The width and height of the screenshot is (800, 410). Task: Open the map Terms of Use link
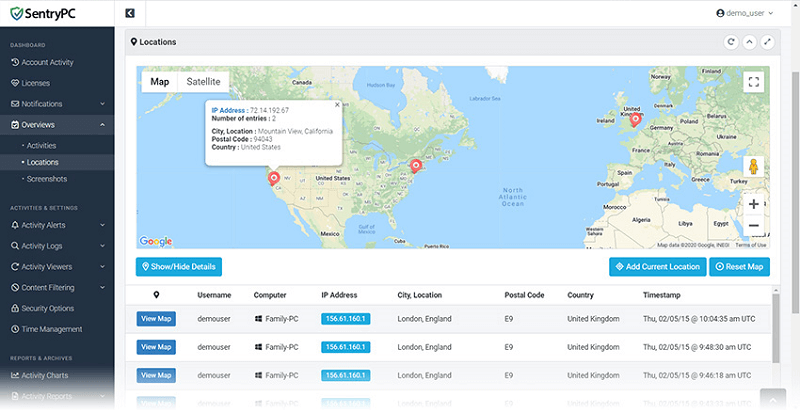751,245
